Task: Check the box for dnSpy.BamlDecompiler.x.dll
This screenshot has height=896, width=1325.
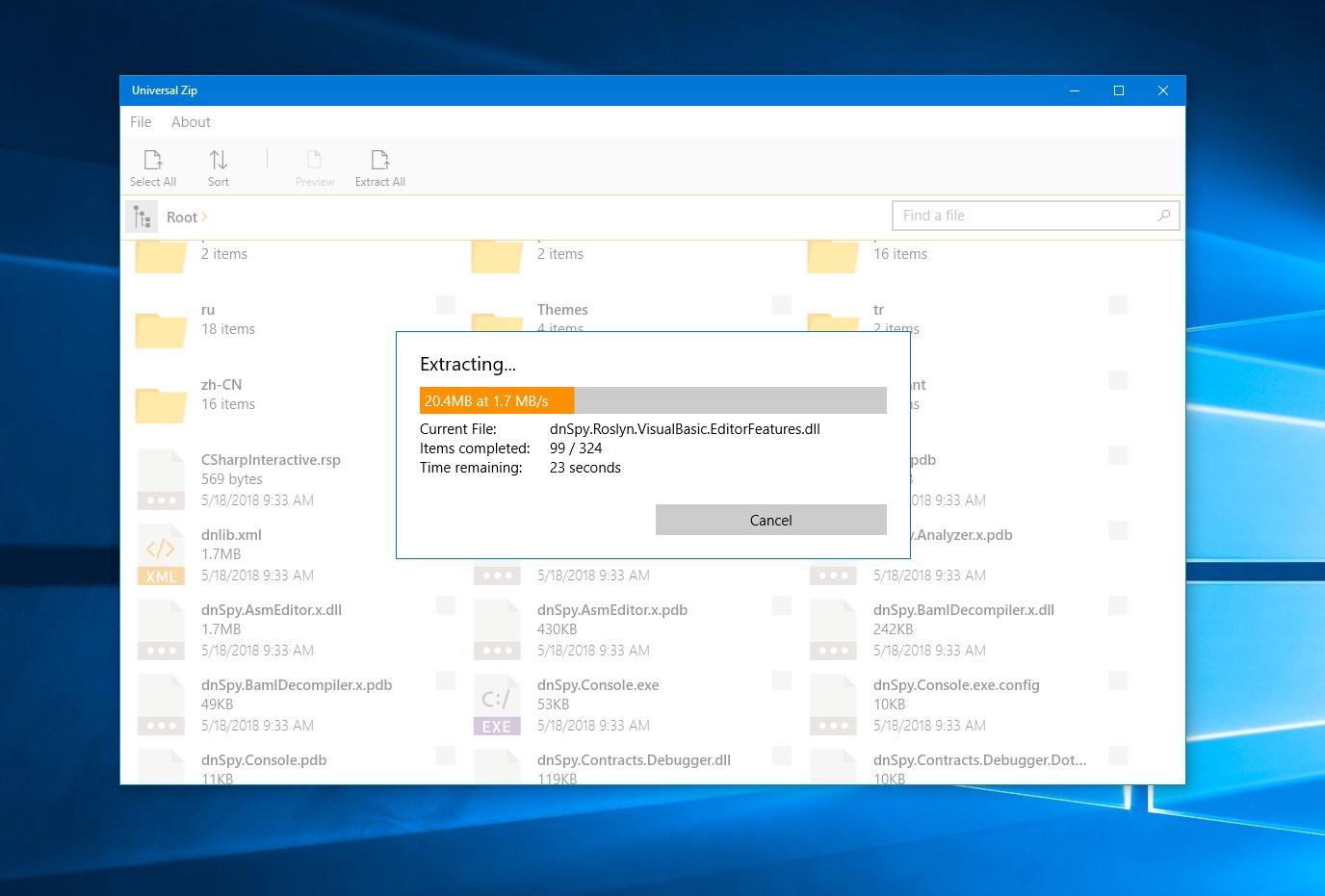Action: pyautogui.click(x=1118, y=605)
